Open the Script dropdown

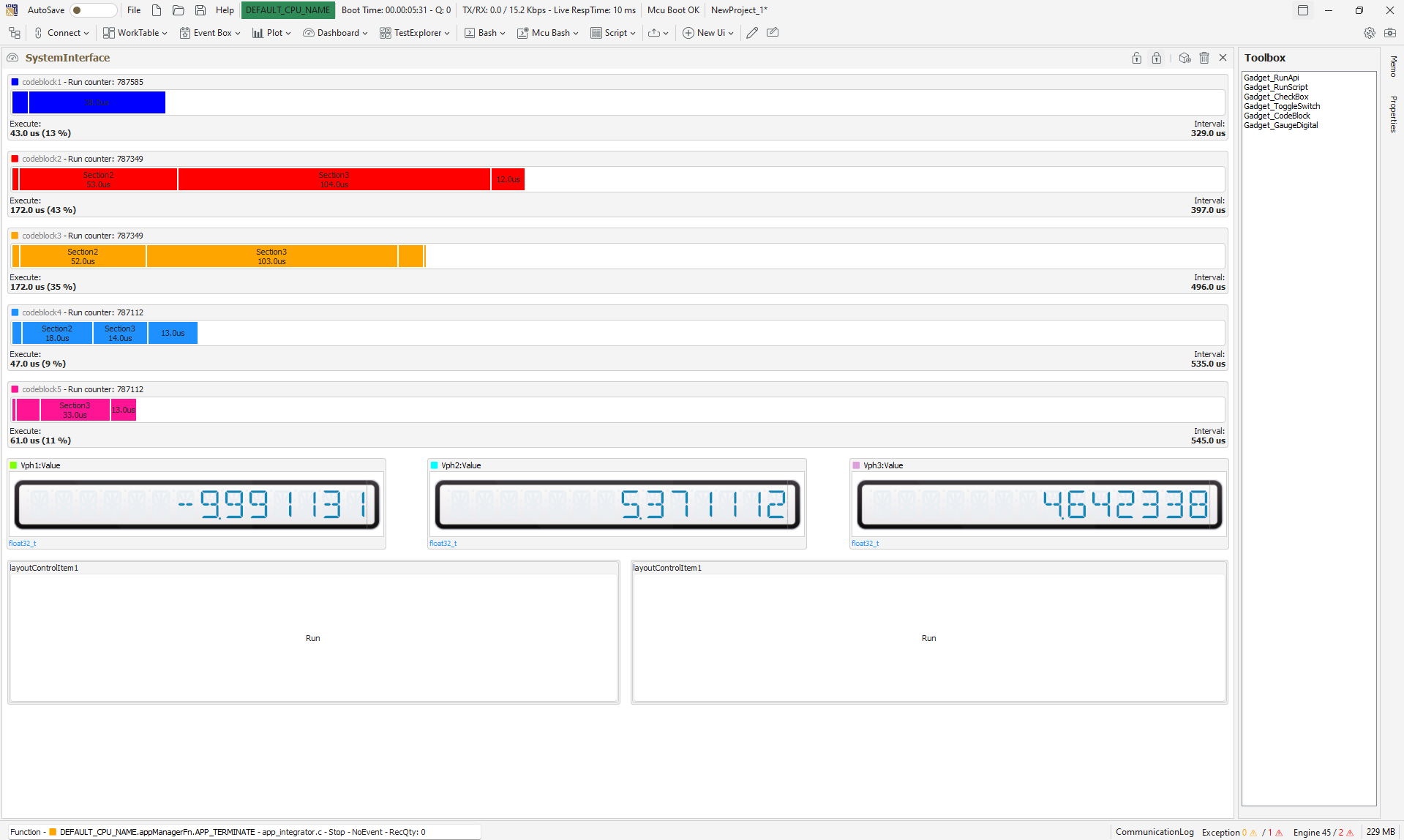coord(613,33)
